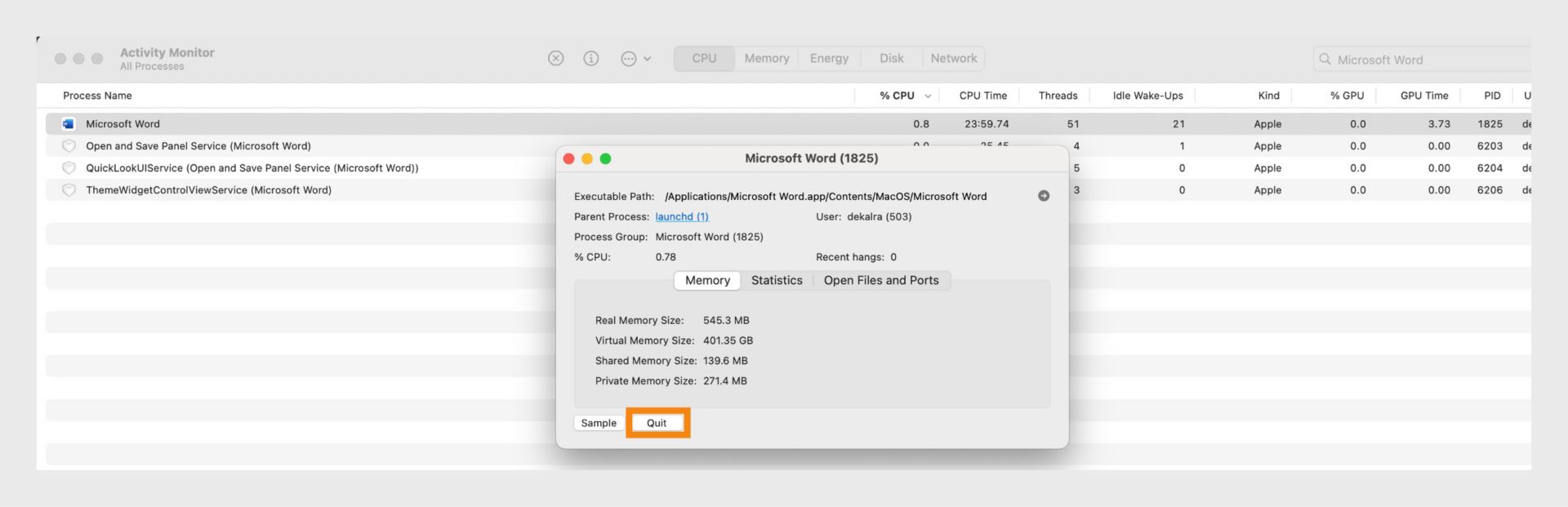1568x507 pixels.
Task: Switch to the Energy tab
Action: [829, 59]
